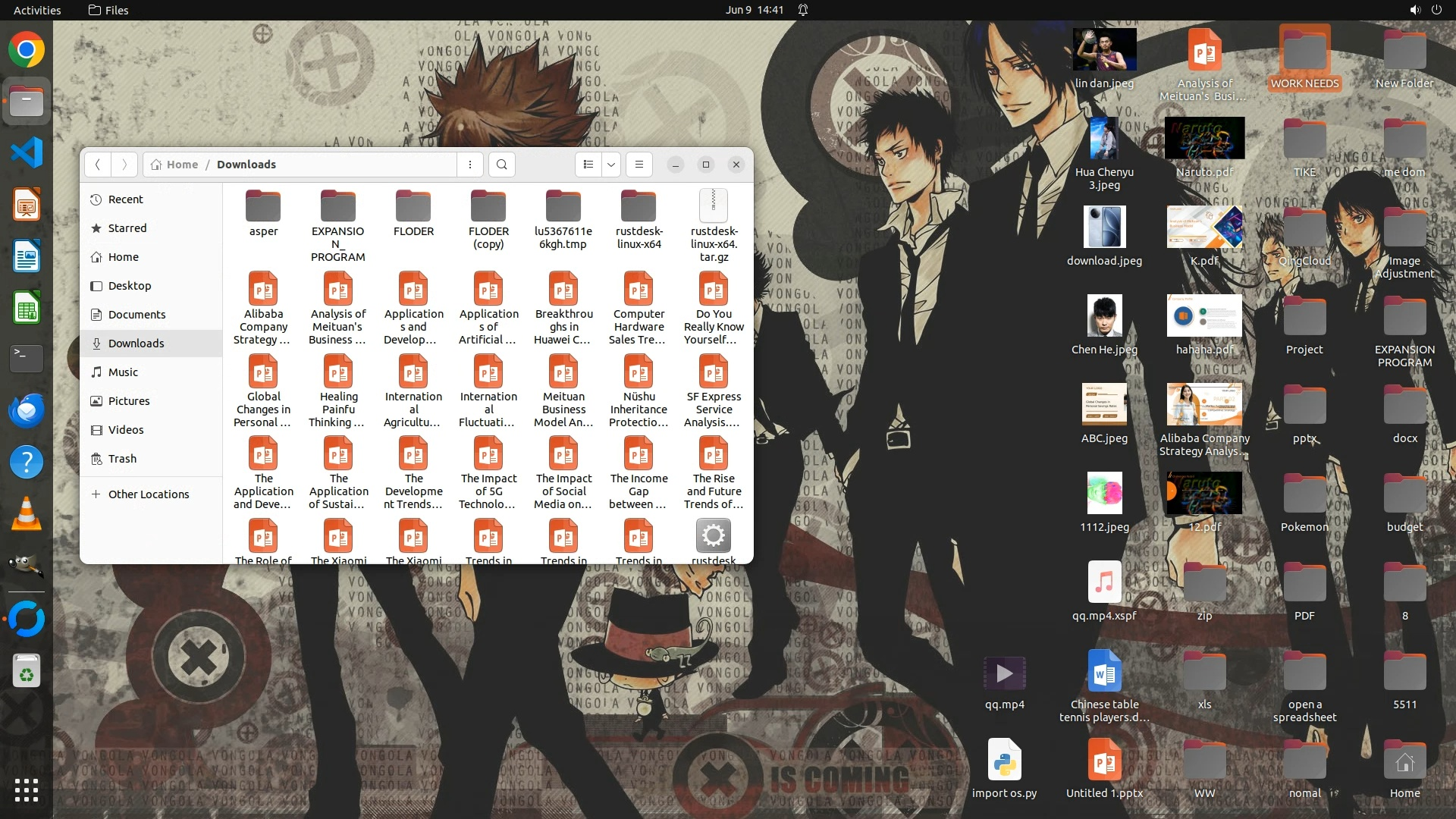Open Trash from the sidebar
1456x819 pixels.
pyautogui.click(x=122, y=459)
